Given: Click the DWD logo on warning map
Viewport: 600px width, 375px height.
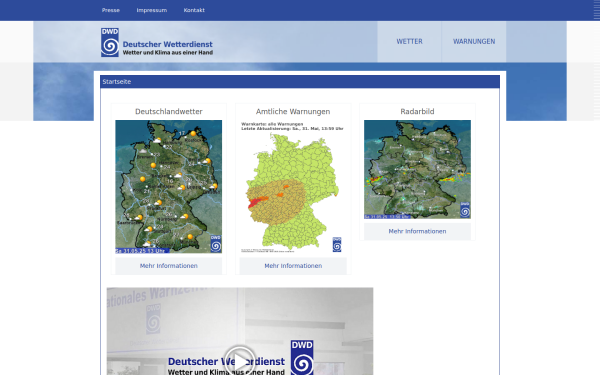Looking at the screenshot, I should click(x=337, y=245).
